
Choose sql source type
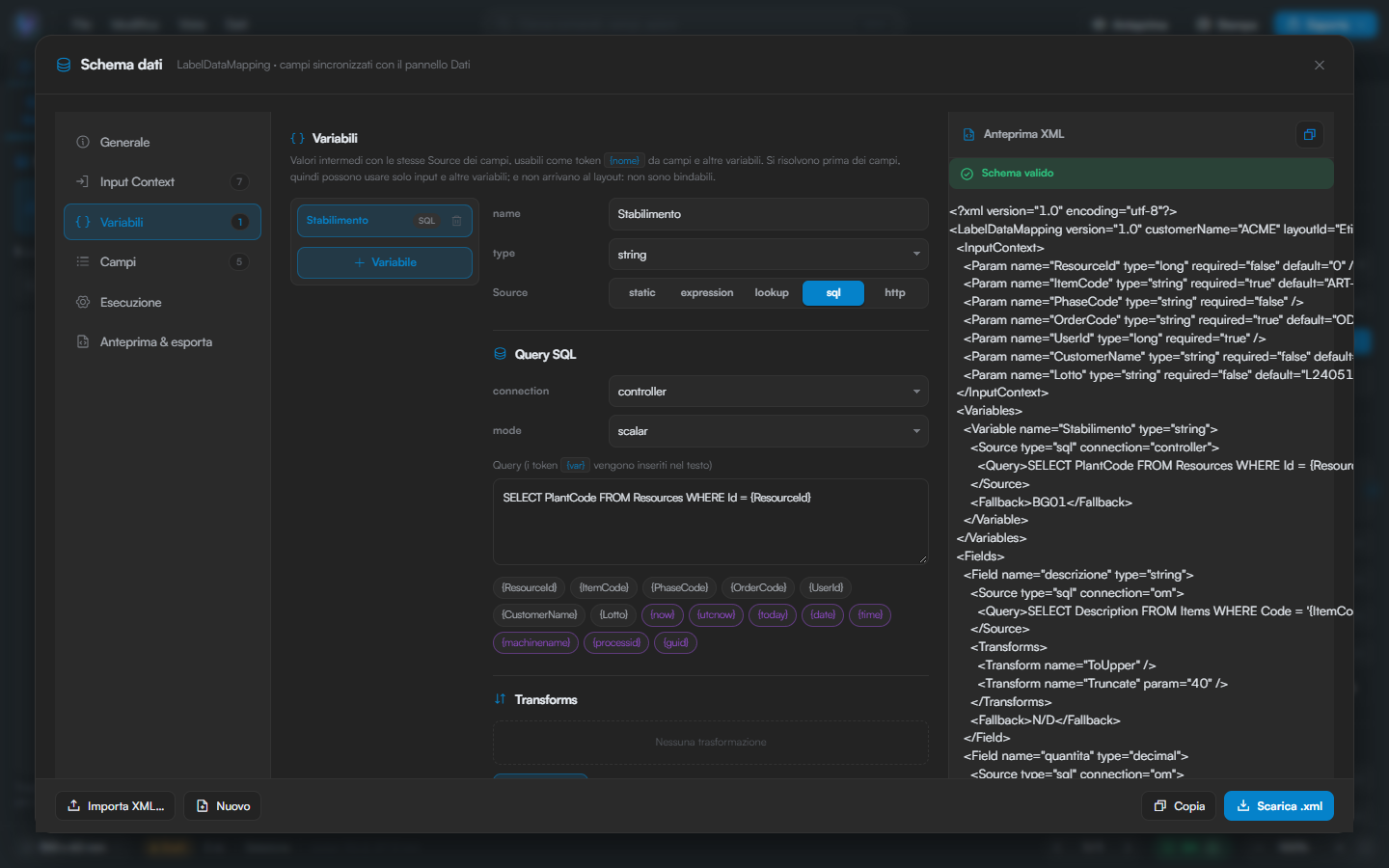(x=833, y=293)
